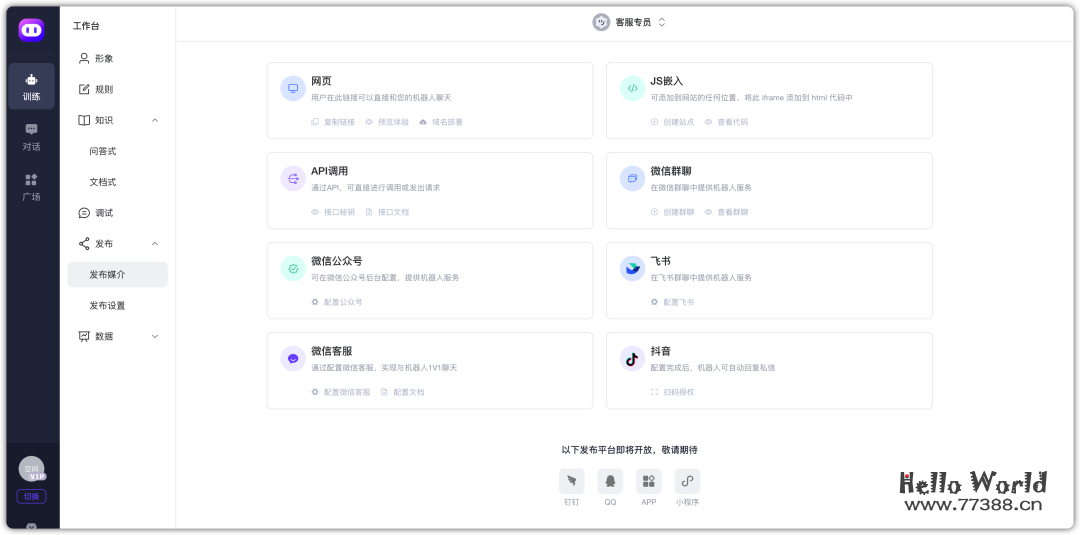Click 预览体验 on the 网页 card
Image resolution: width=1080 pixels, height=535 pixels.
(387, 122)
